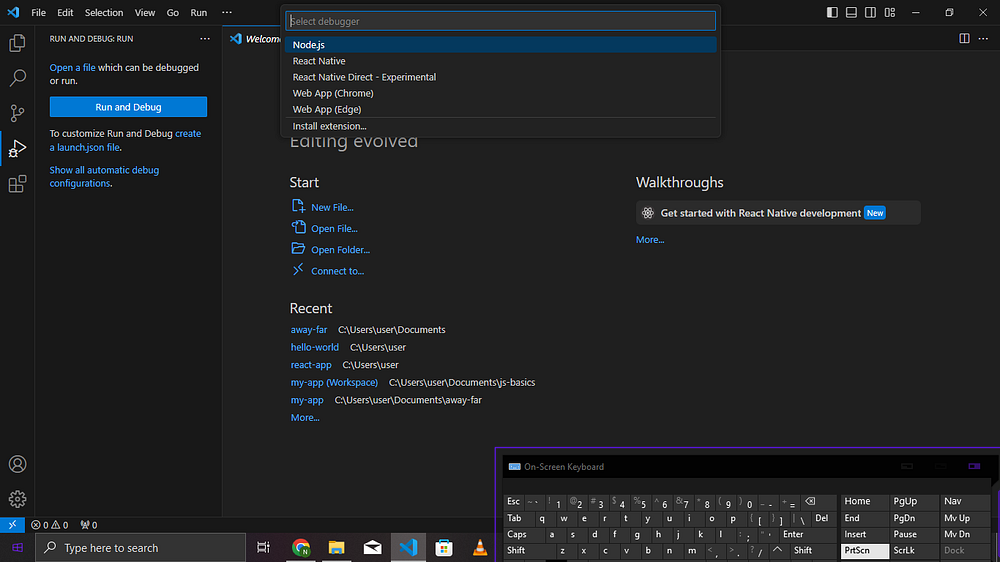Open the Edit menu
This screenshot has width=1000, height=562.
[x=65, y=12]
